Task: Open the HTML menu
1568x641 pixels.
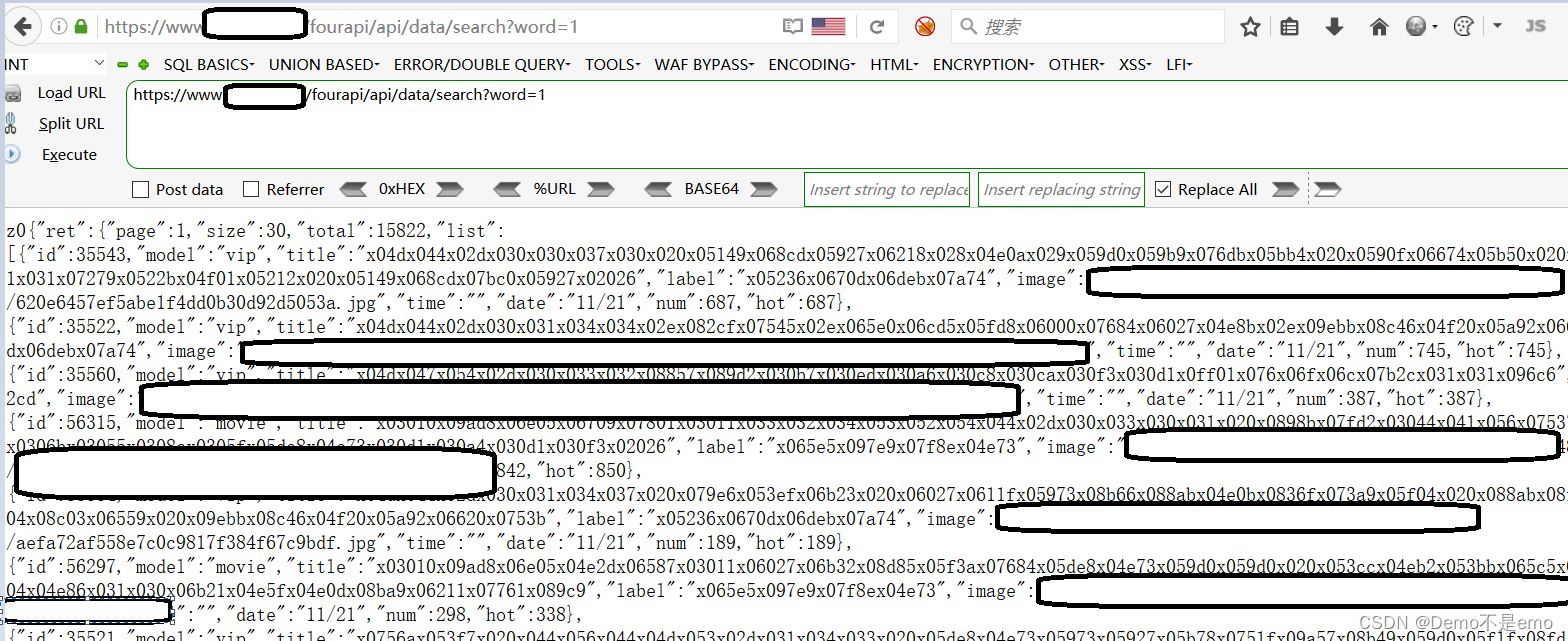Action: click(x=894, y=64)
